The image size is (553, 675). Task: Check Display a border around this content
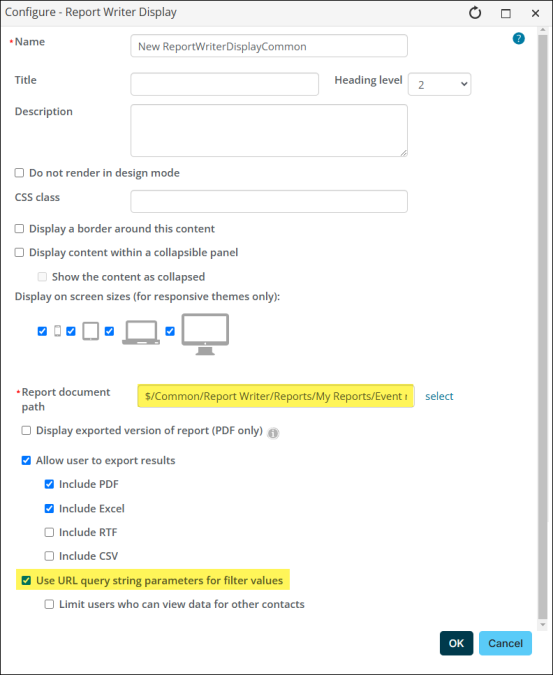pyautogui.click(x=19, y=228)
